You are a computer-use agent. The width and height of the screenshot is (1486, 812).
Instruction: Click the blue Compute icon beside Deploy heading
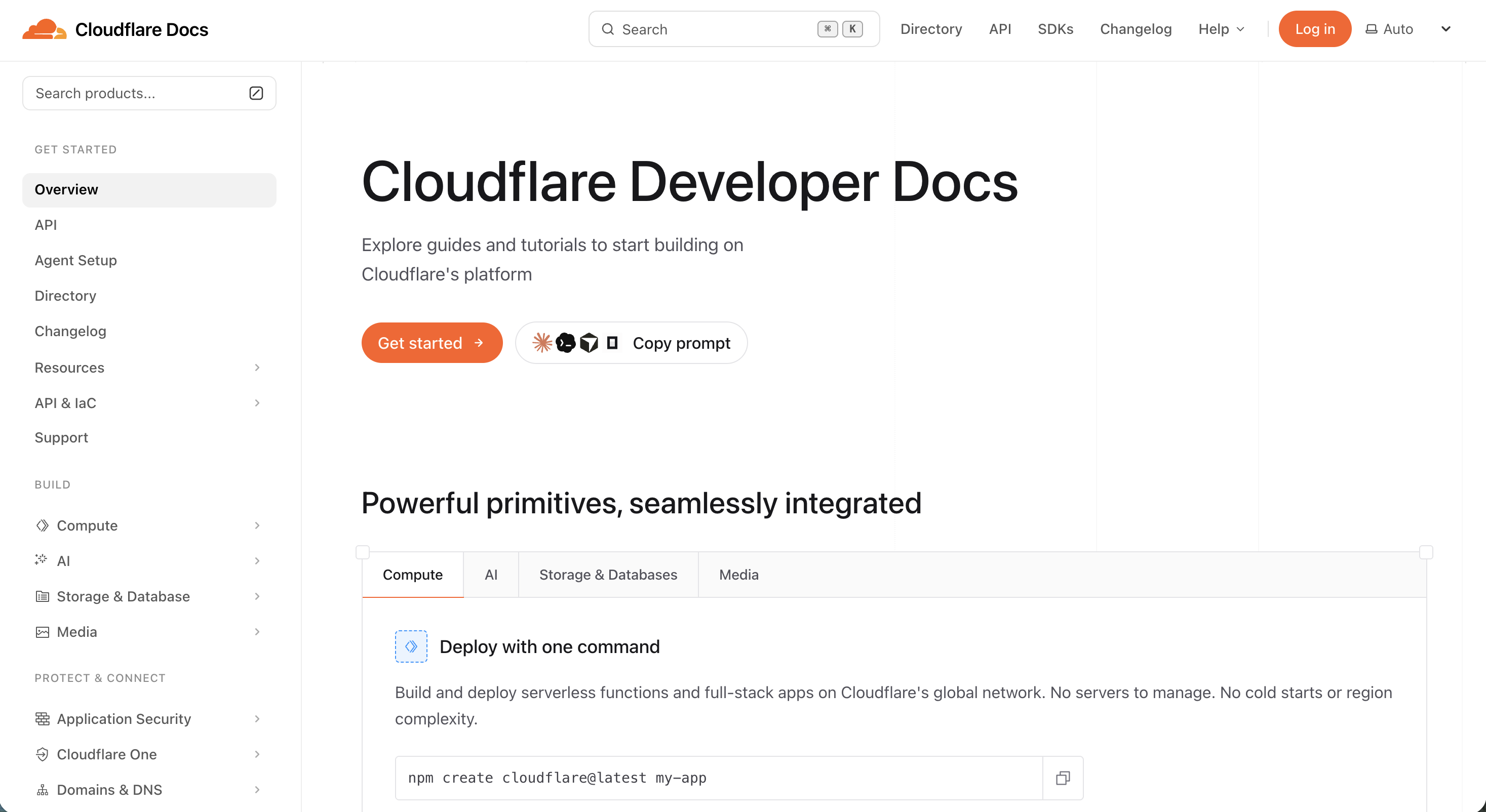(x=411, y=646)
